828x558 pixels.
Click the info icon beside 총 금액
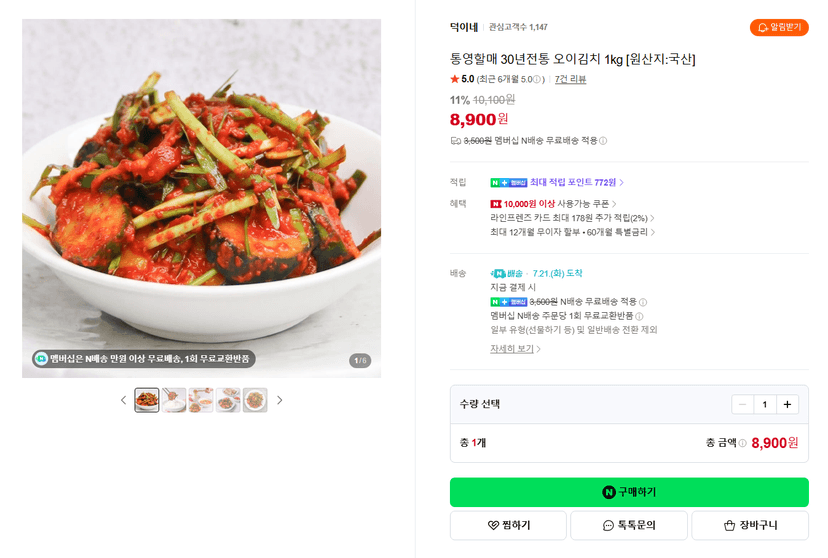(x=742, y=443)
